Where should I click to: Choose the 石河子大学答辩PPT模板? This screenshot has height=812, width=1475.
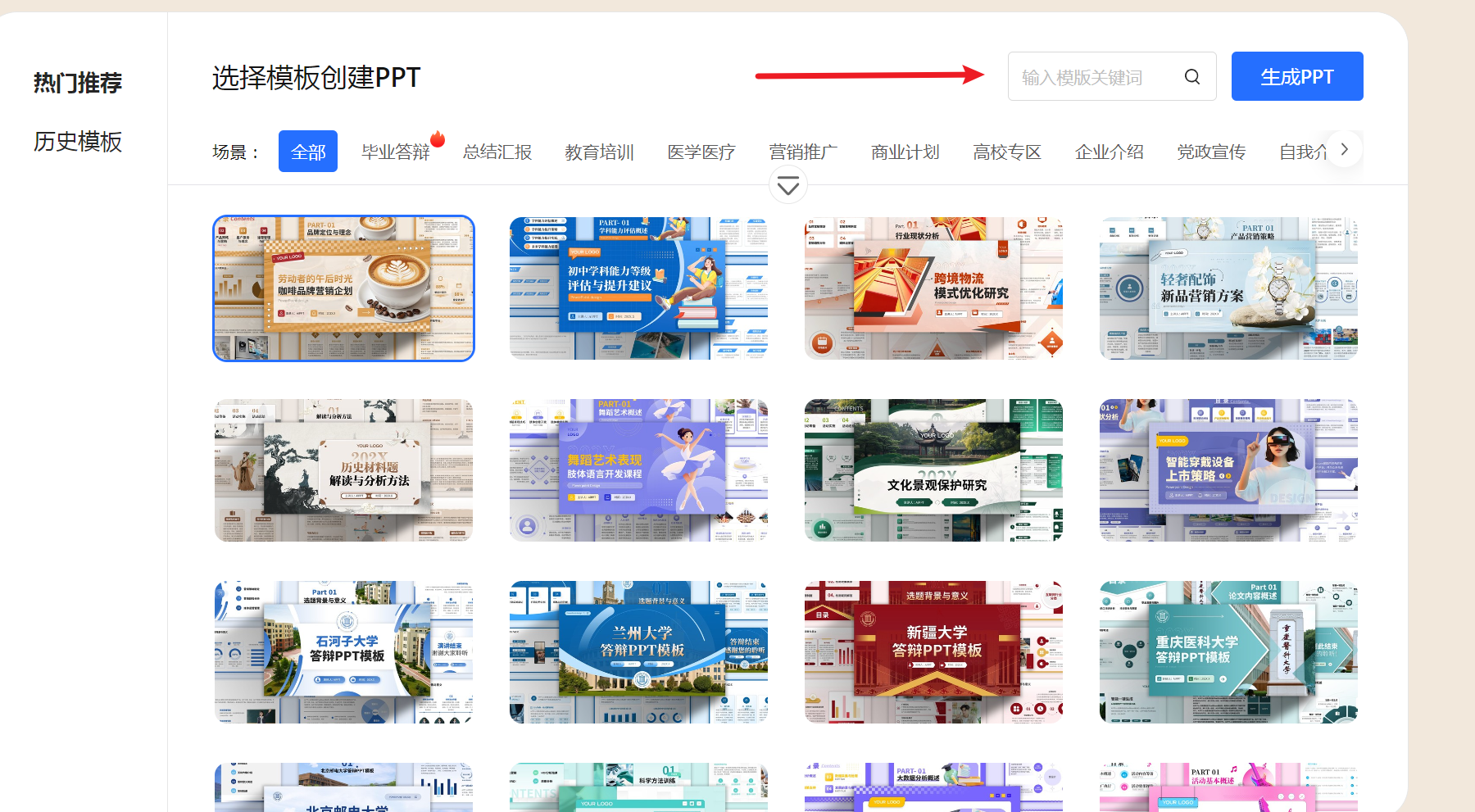click(x=344, y=652)
